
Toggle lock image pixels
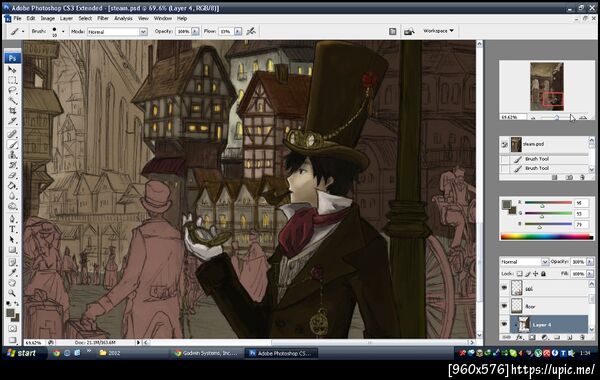pos(527,274)
